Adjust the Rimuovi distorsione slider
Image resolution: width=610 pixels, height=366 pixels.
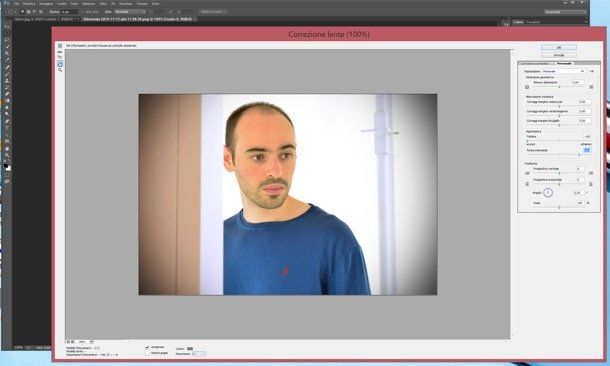click(559, 87)
